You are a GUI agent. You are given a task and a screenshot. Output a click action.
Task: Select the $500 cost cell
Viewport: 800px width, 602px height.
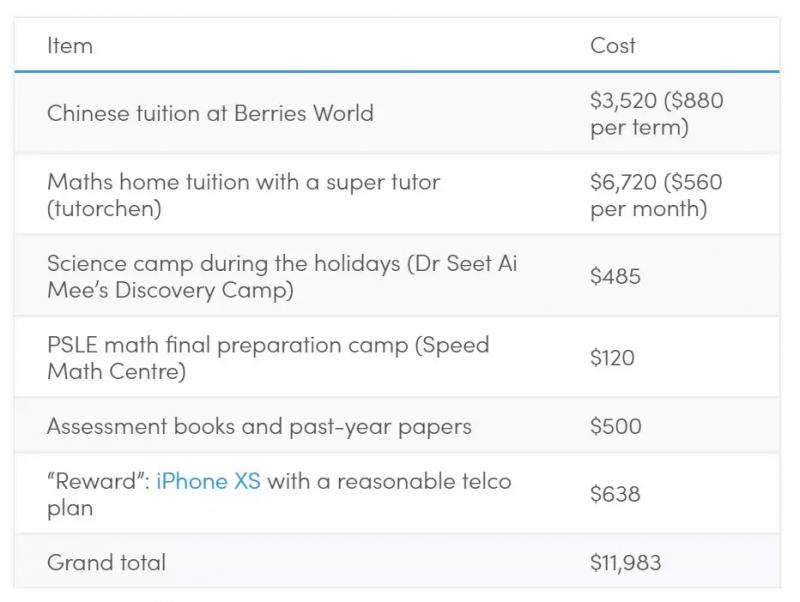point(615,426)
